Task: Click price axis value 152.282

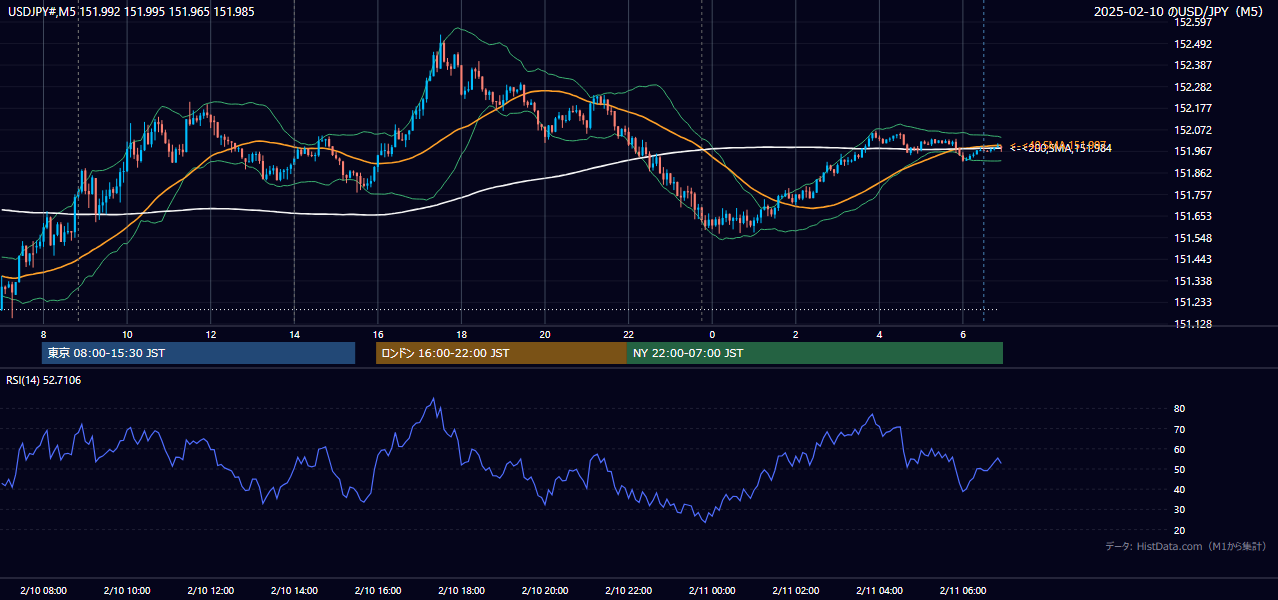Action: tap(1194, 87)
